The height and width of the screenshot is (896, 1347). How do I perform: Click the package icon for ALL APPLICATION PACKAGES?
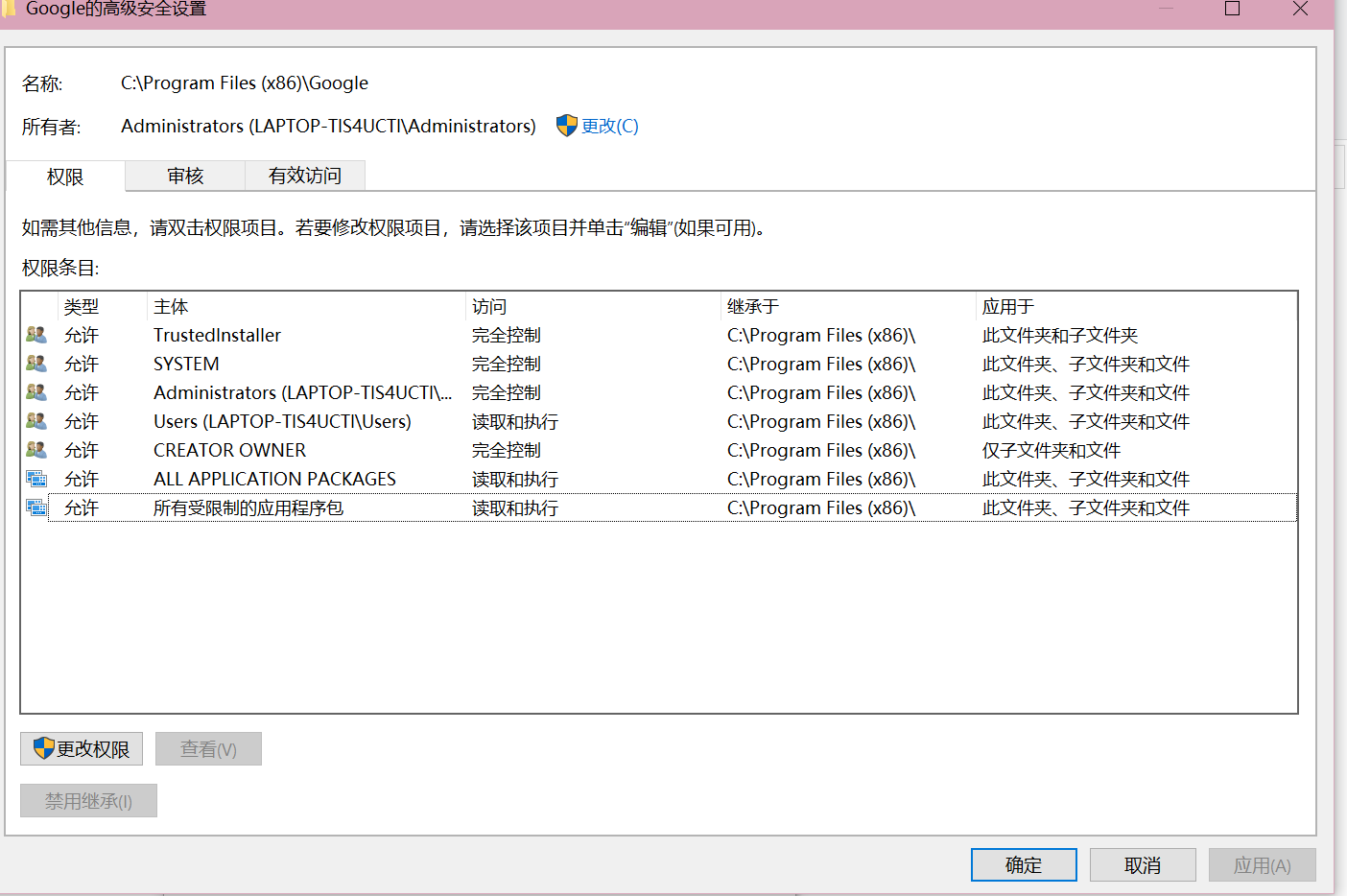coord(36,479)
